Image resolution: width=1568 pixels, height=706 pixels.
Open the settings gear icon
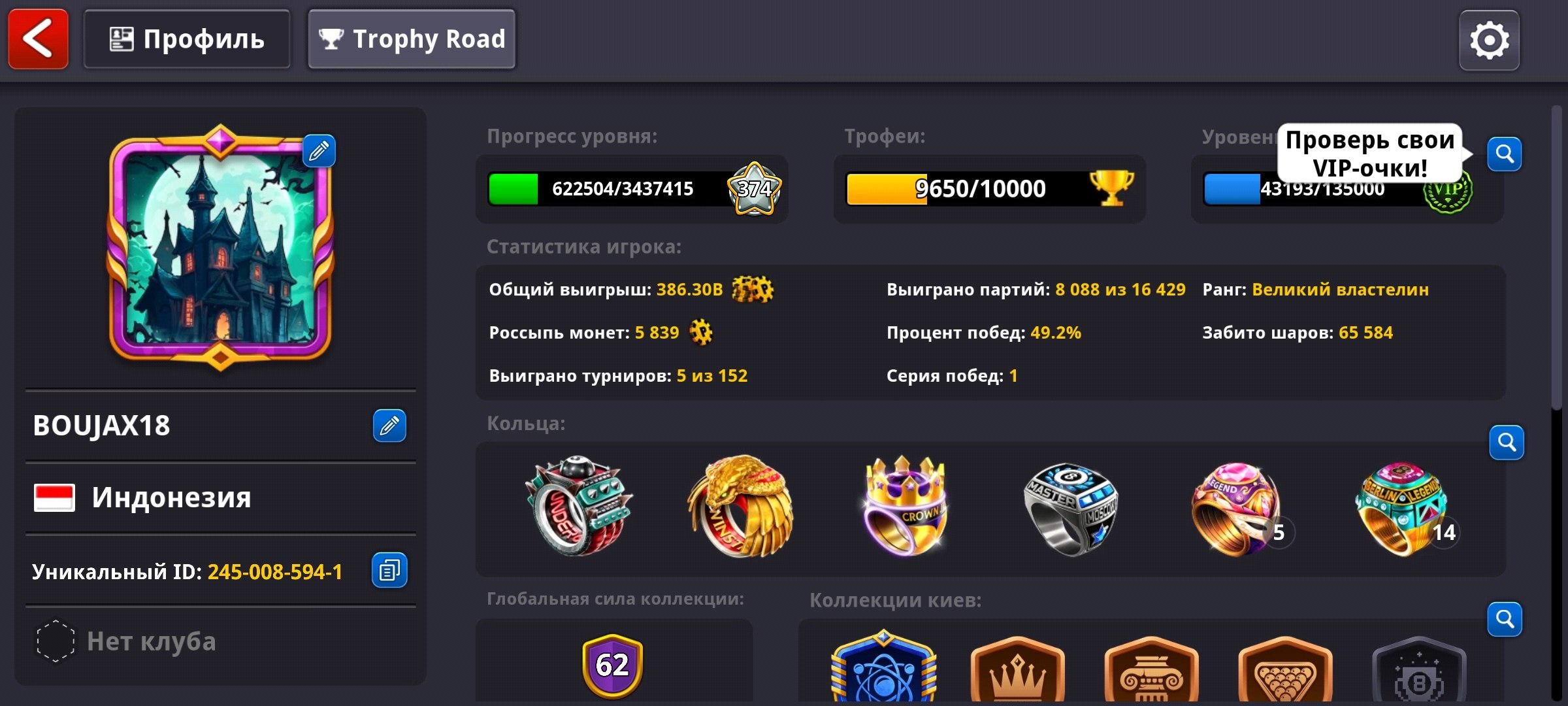click(1489, 41)
